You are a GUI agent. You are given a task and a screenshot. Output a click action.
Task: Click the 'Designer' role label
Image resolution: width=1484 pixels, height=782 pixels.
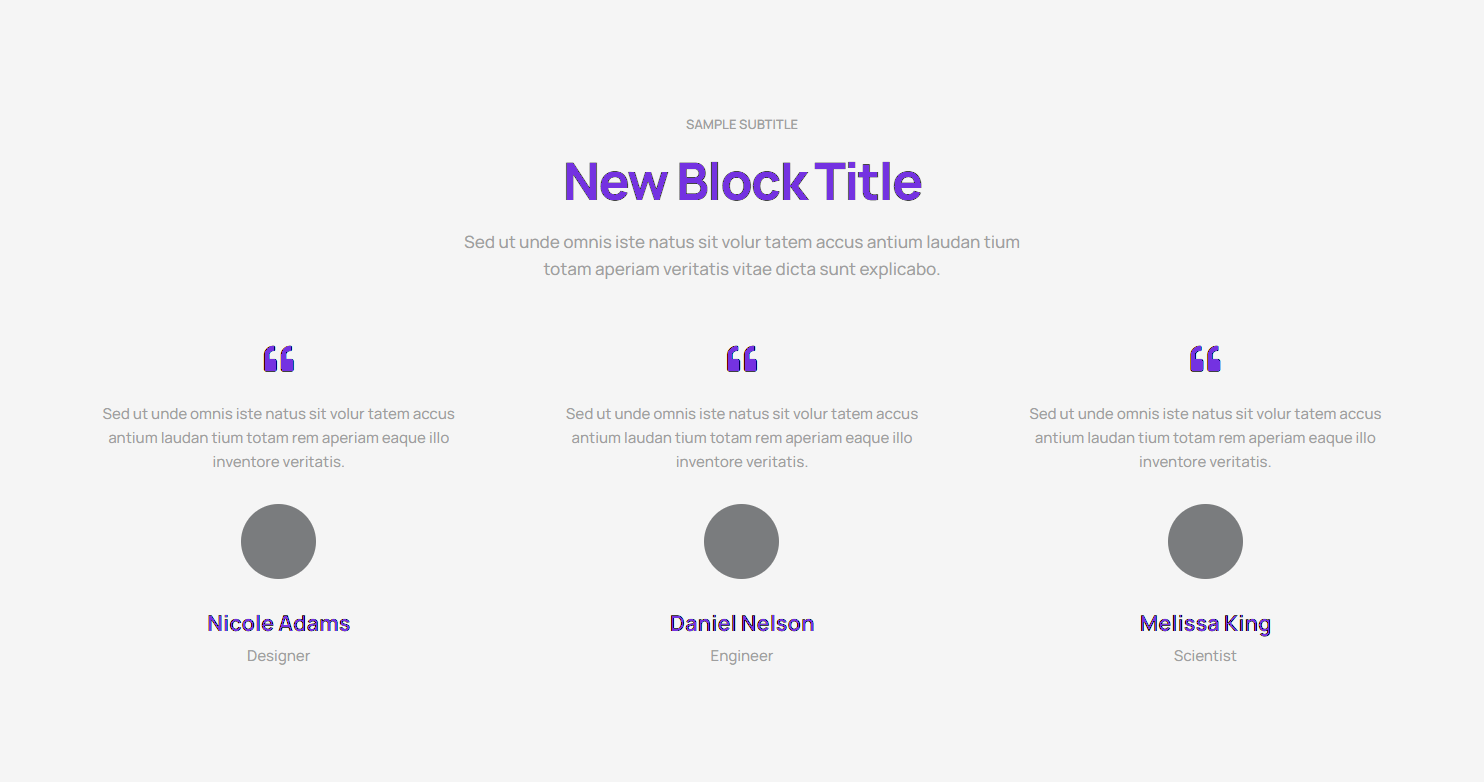(x=279, y=656)
